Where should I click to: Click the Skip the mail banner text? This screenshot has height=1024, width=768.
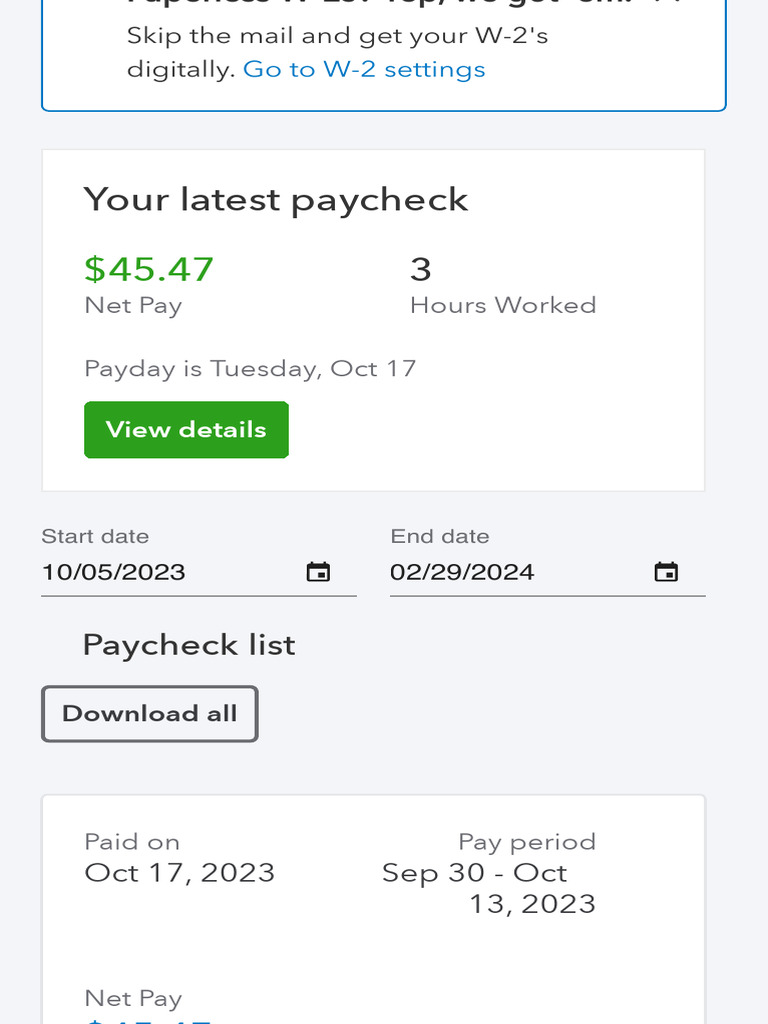pos(337,37)
